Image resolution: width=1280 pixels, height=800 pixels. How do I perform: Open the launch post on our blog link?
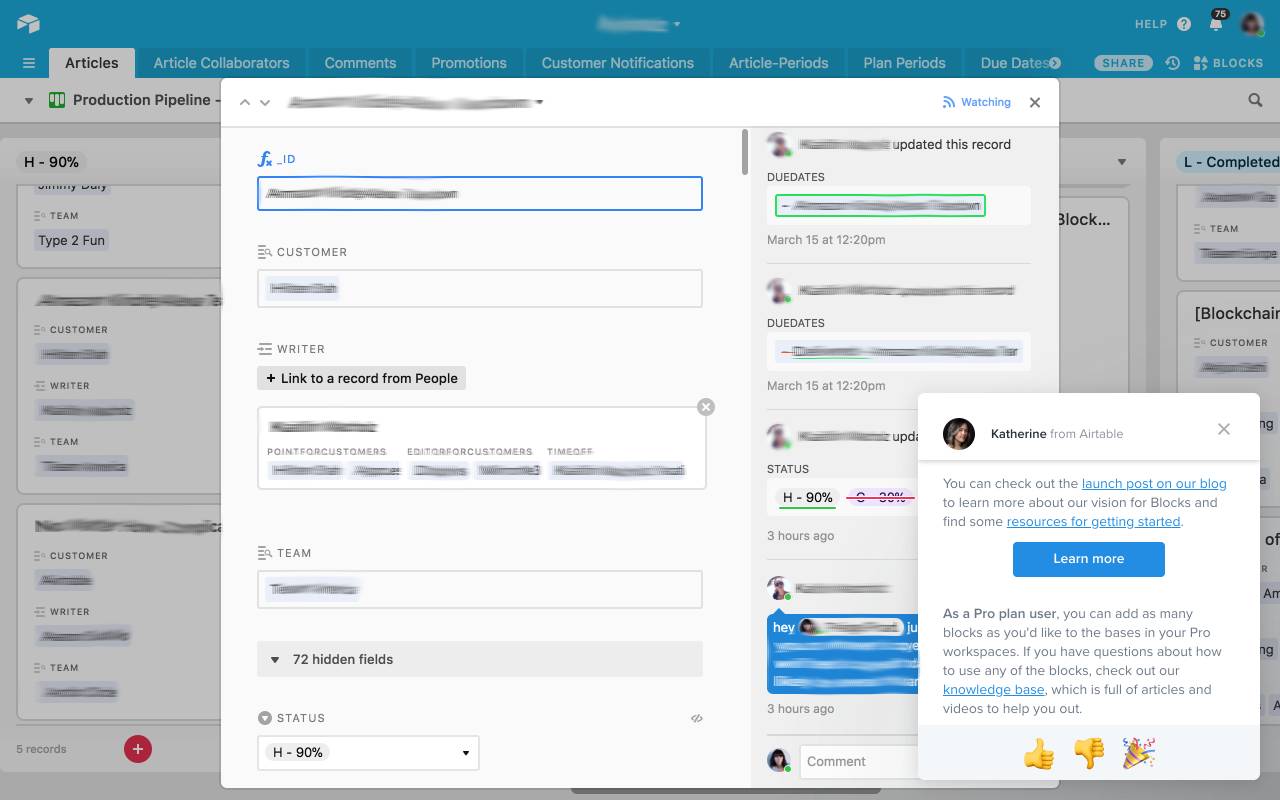[x=1154, y=483]
